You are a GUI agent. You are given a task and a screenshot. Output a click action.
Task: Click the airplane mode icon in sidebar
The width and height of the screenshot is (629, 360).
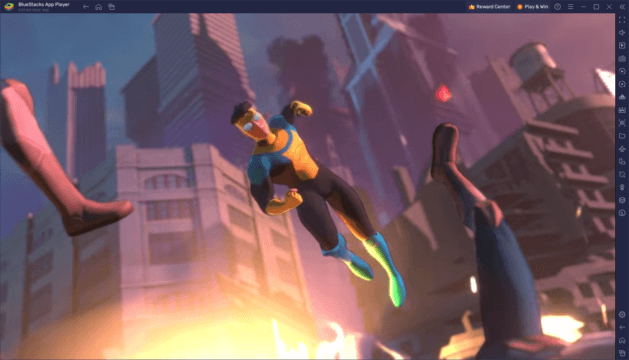coord(622,148)
